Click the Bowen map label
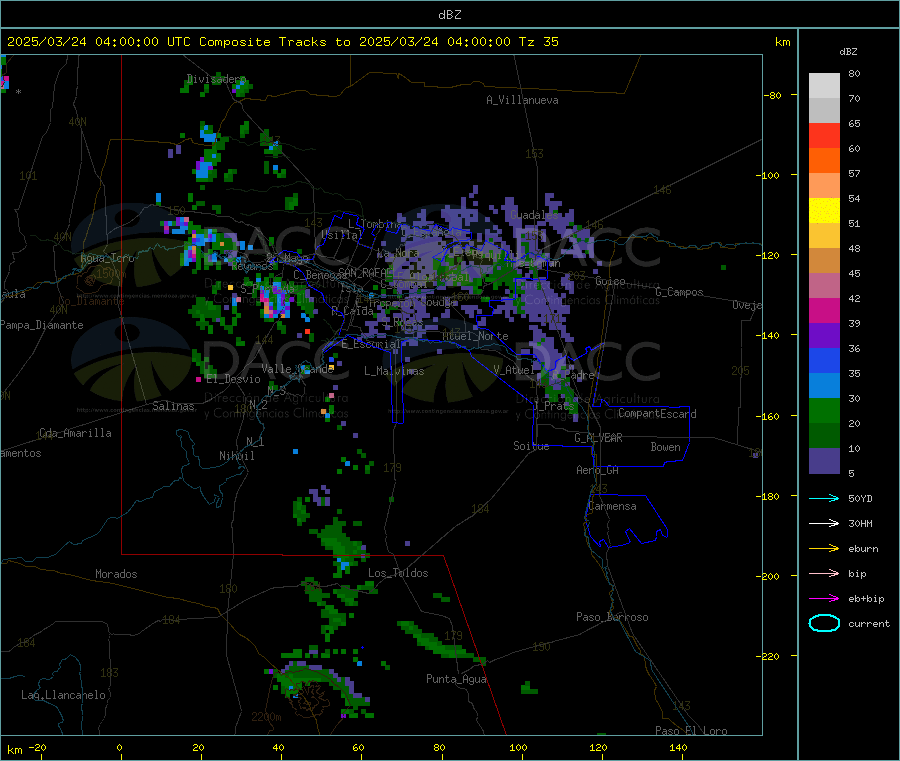The height and width of the screenshot is (761, 900). click(665, 447)
